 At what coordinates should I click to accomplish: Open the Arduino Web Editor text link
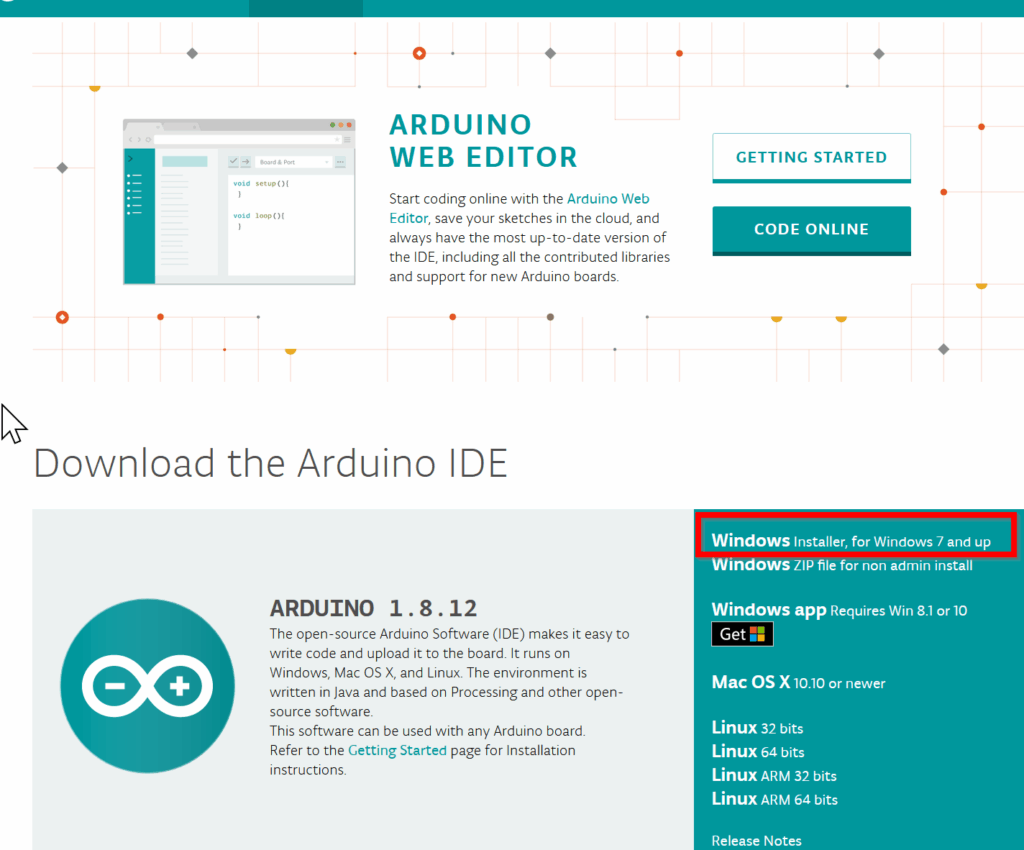point(608,199)
